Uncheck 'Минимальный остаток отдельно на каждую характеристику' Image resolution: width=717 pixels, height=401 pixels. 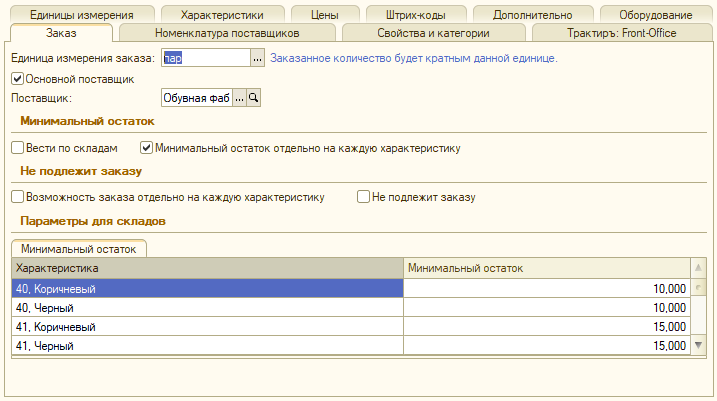(147, 148)
